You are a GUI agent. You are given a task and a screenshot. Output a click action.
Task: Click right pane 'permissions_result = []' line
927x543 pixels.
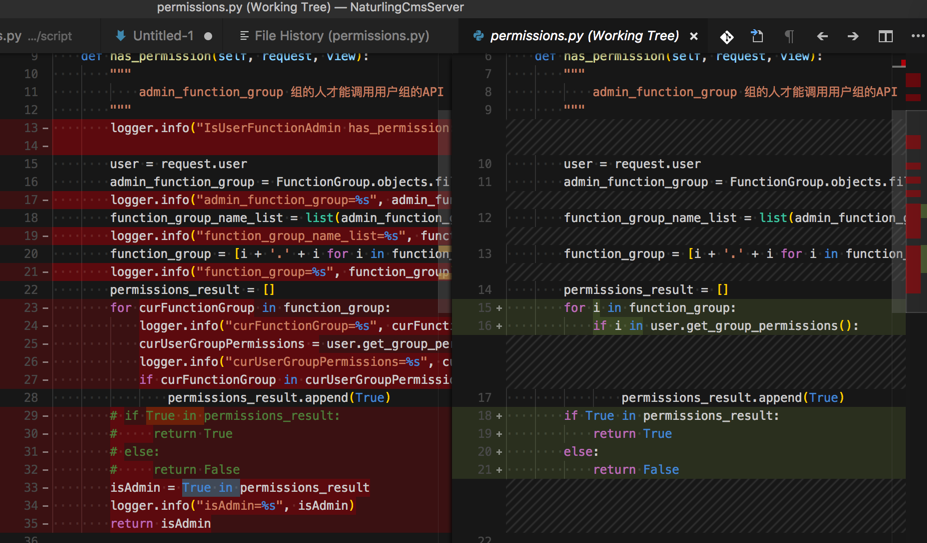point(646,290)
